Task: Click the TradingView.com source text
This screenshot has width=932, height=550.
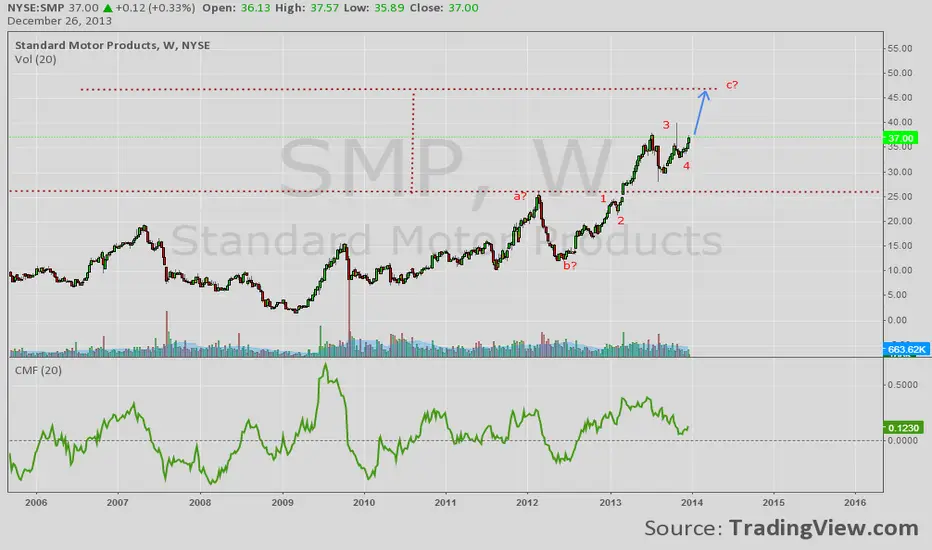Action: 824,528
